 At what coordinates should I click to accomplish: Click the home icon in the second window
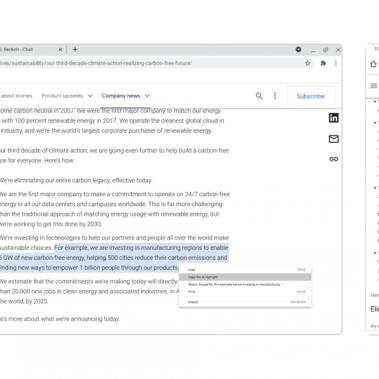click(374, 64)
